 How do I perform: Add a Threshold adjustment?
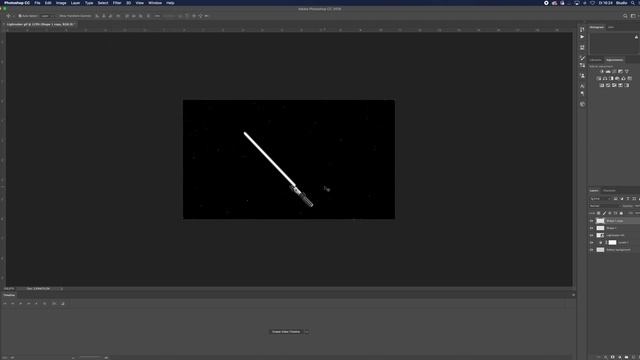pos(614,85)
